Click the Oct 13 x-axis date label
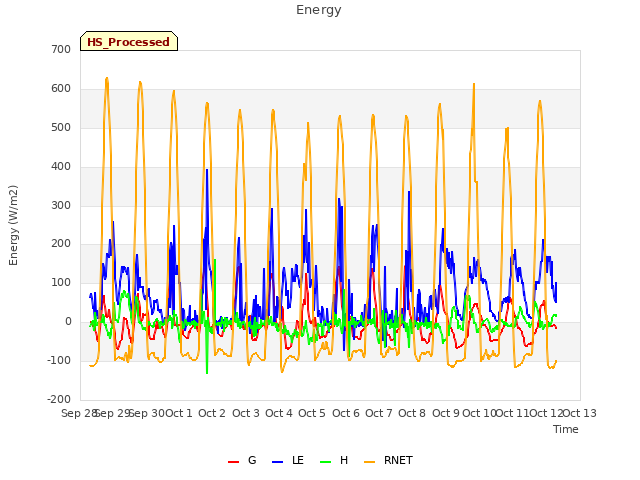This screenshot has height=480, width=640. pos(580,413)
